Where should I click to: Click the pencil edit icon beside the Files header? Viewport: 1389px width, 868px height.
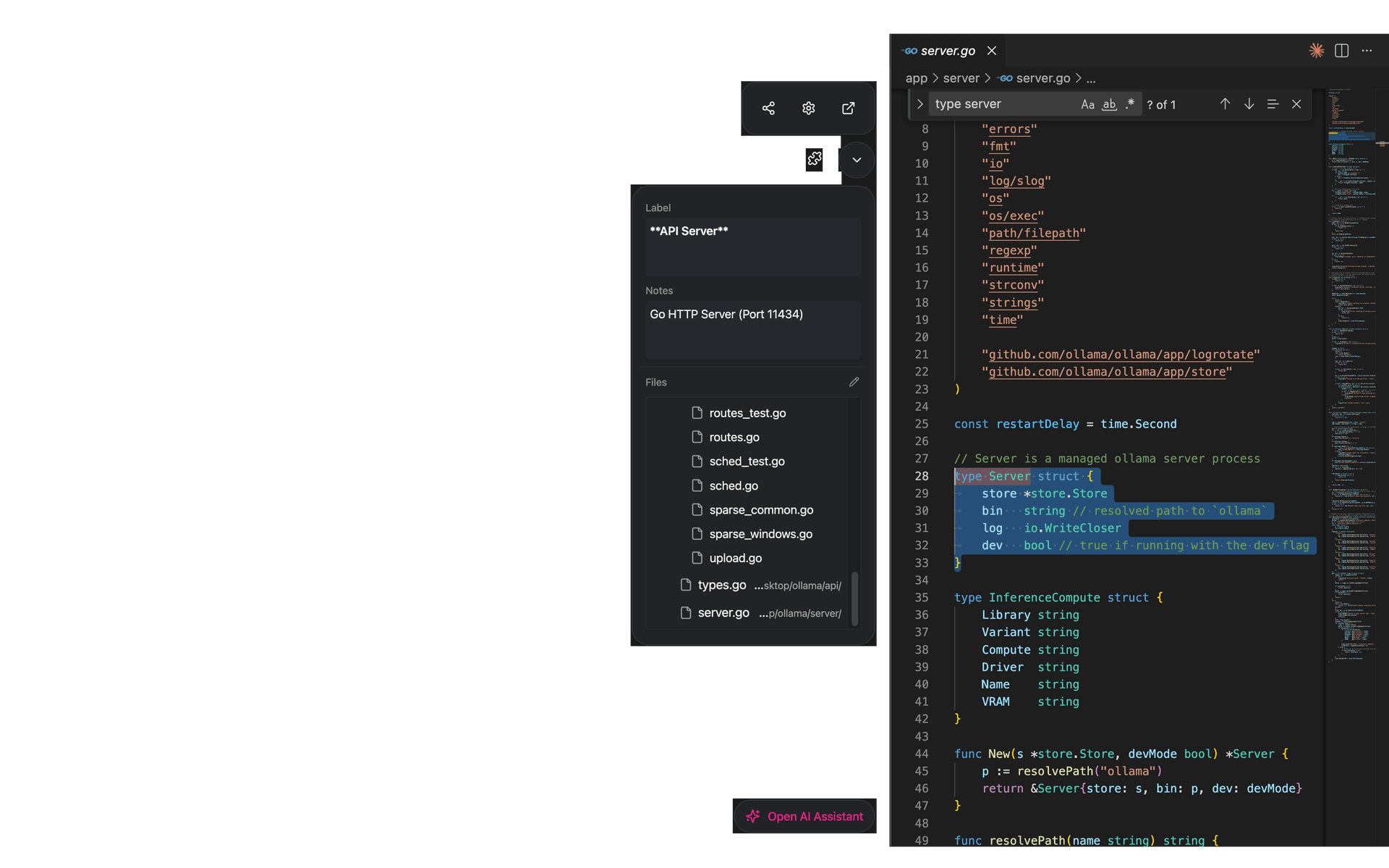854,381
